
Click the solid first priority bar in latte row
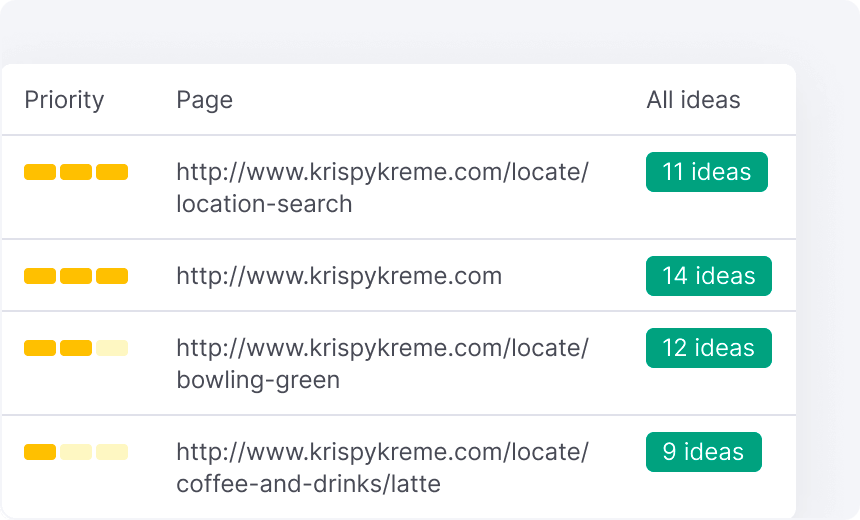pyautogui.click(x=40, y=452)
